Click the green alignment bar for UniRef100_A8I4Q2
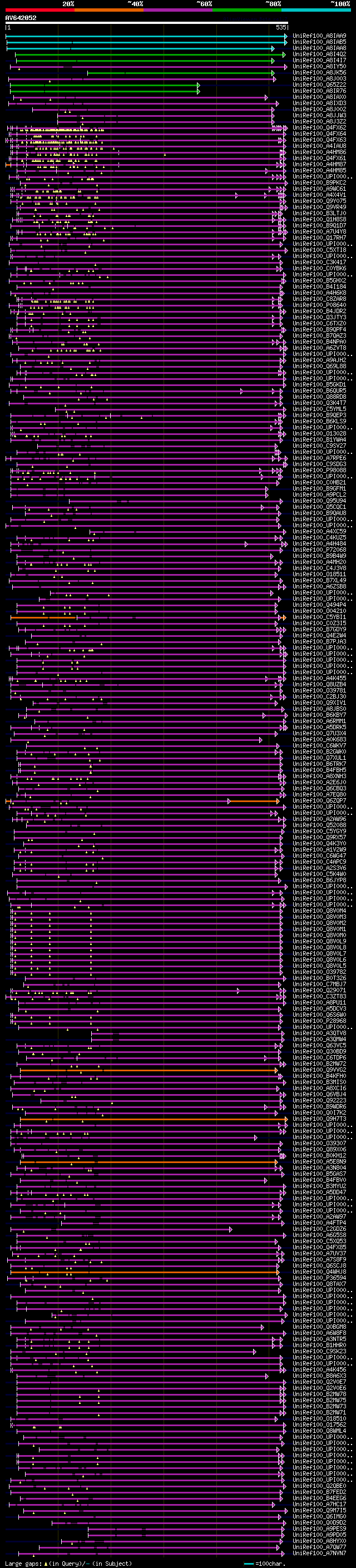The height and width of the screenshot is (1568, 356). pyautogui.click(x=150, y=54)
